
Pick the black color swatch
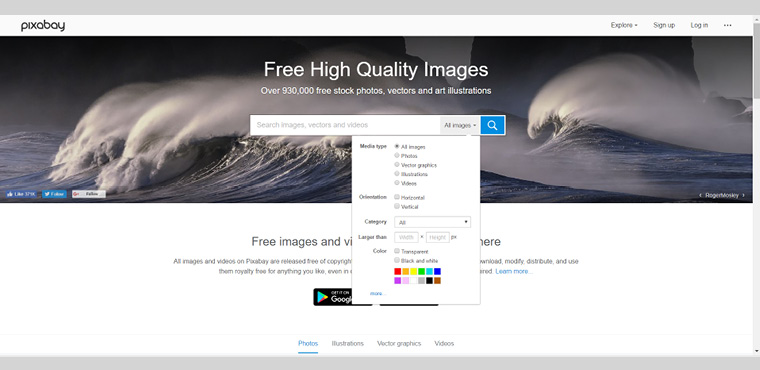tap(429, 280)
